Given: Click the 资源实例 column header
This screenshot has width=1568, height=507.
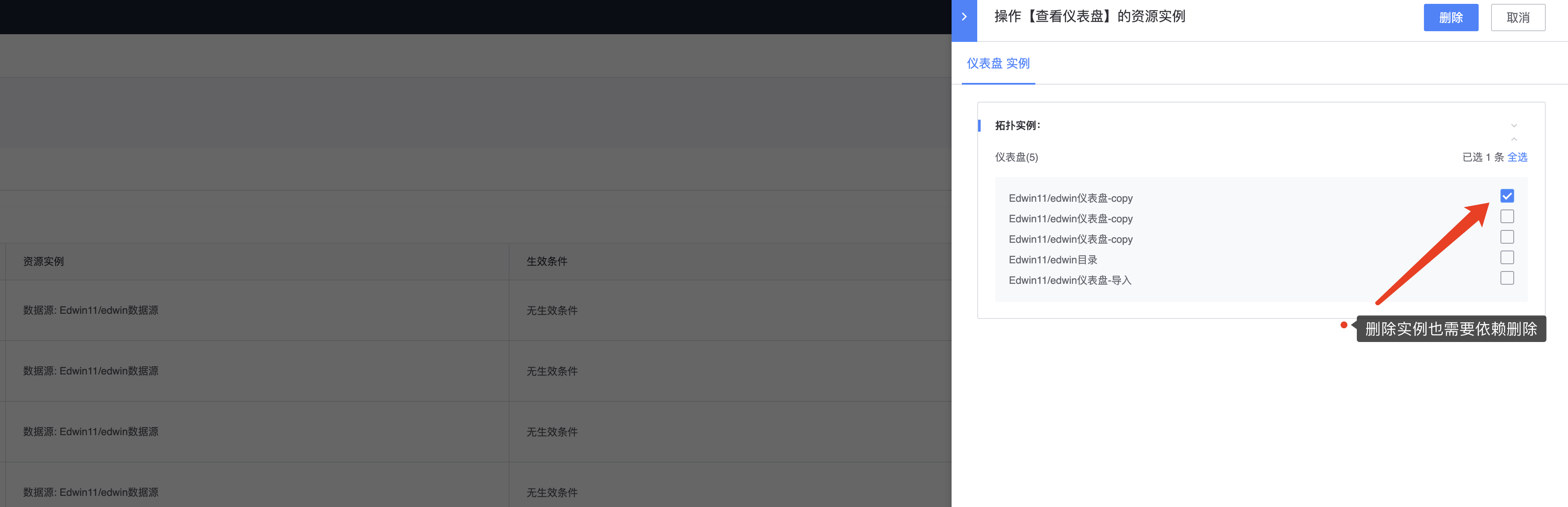Looking at the screenshot, I should 43,261.
